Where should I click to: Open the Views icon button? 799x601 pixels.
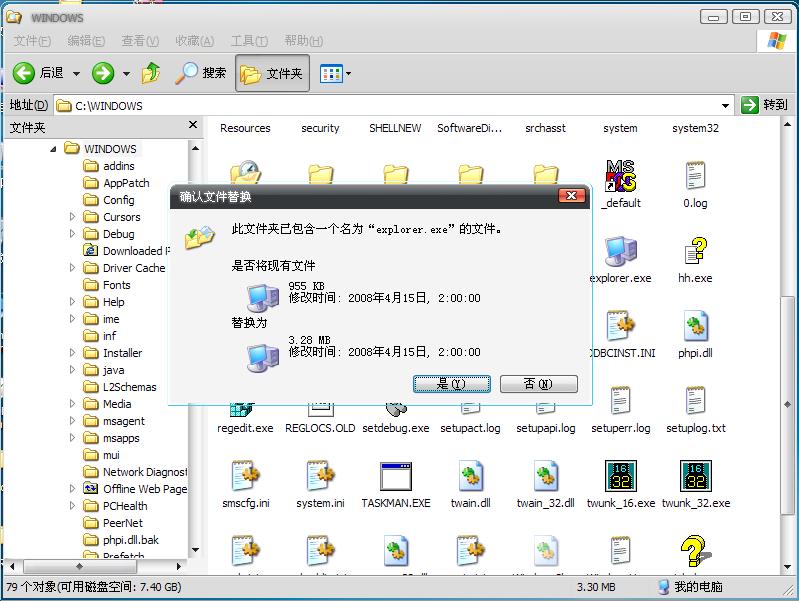pyautogui.click(x=331, y=73)
